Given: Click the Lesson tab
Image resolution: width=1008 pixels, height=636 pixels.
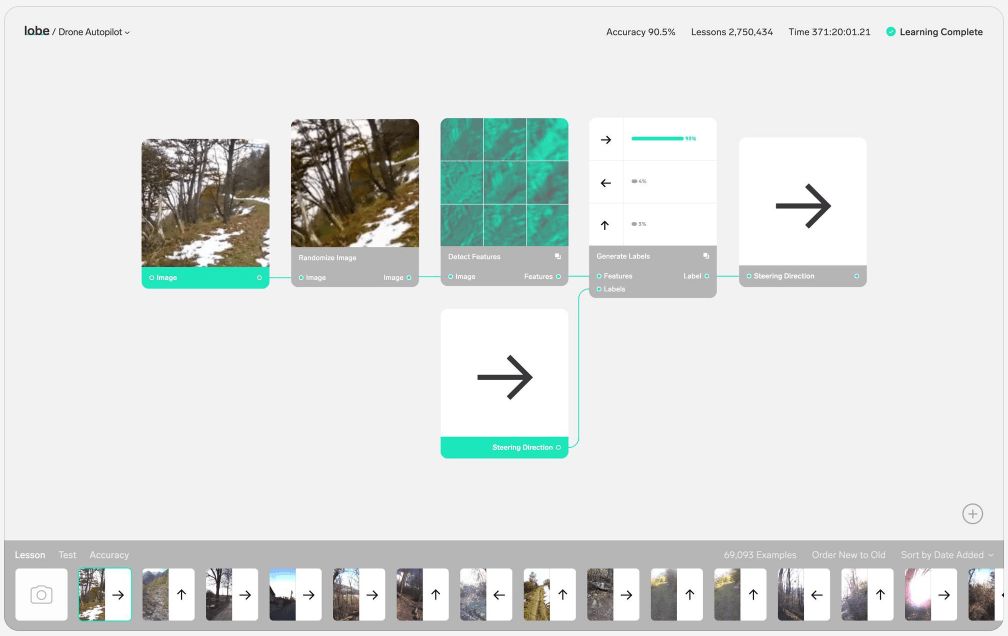Looking at the screenshot, I should (x=30, y=555).
